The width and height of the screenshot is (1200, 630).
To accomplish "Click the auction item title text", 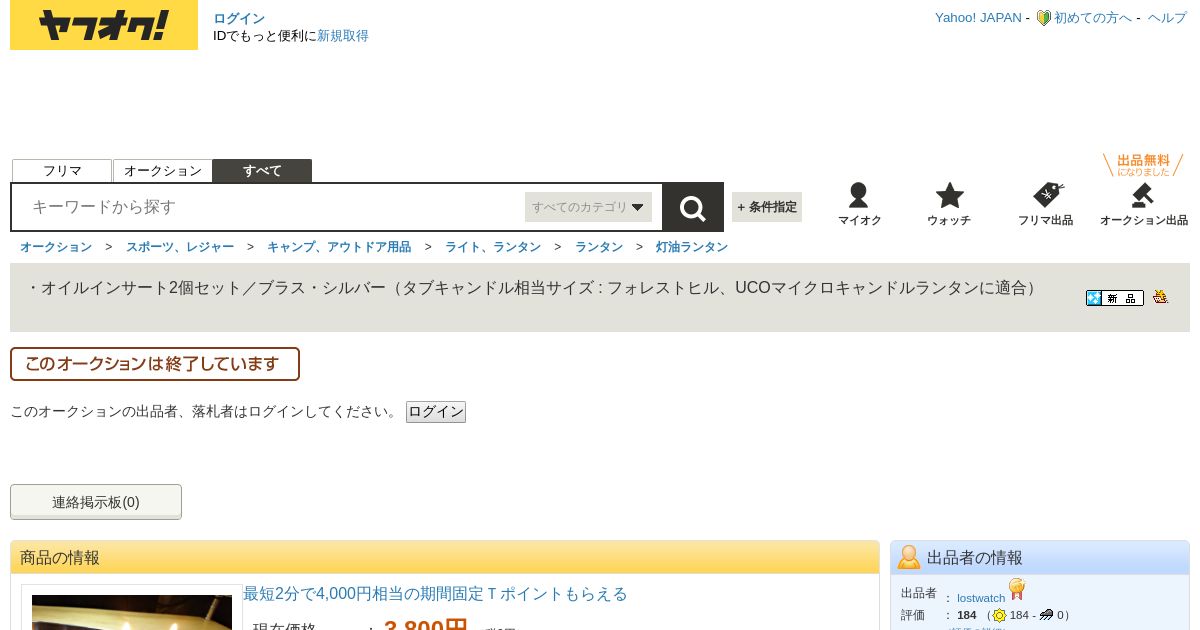I will (534, 288).
